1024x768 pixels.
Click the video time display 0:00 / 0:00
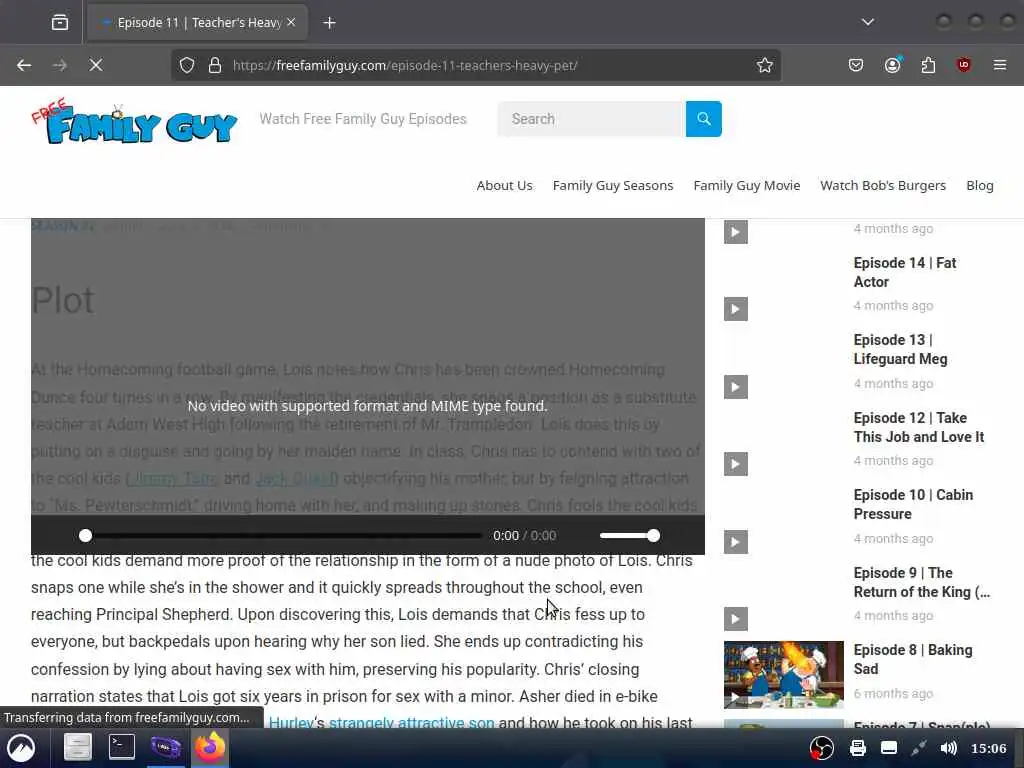pyautogui.click(x=524, y=536)
